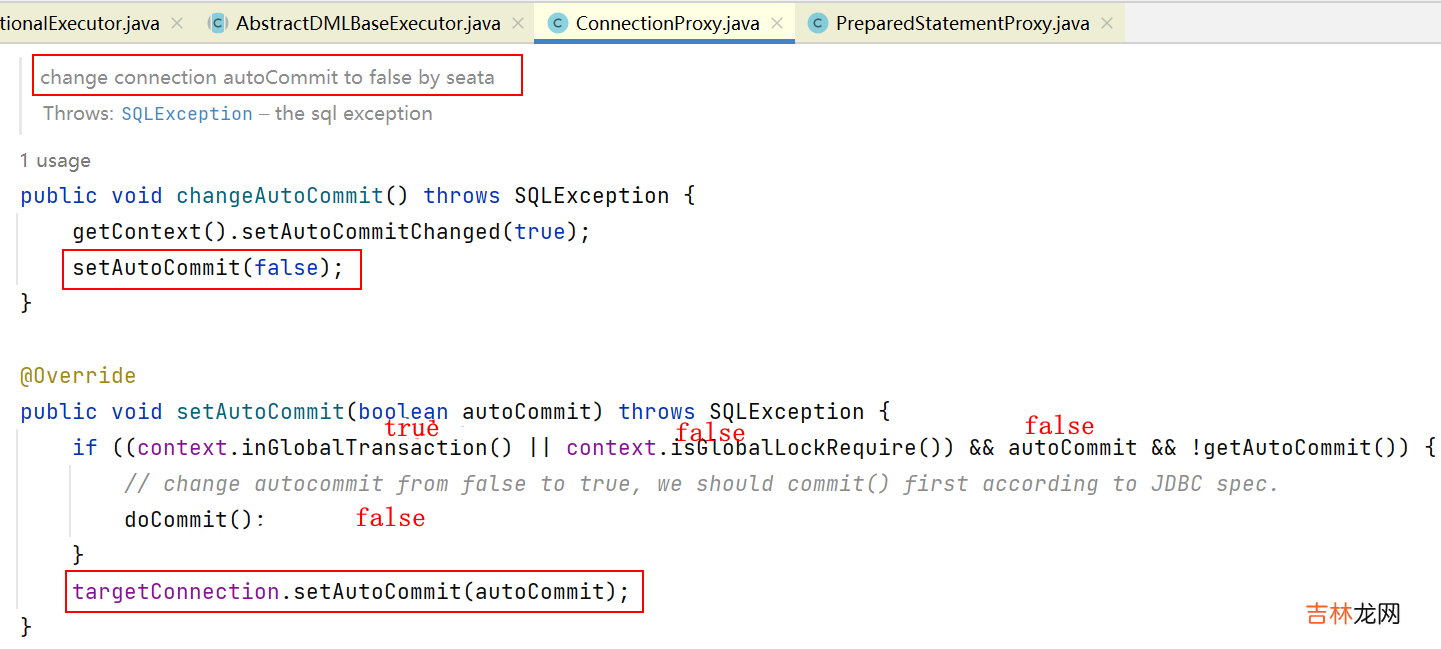The image size is (1441, 649).
Task: Click the PreparedStatementProxy.java class icon
Action: pyautogui.click(x=818, y=23)
